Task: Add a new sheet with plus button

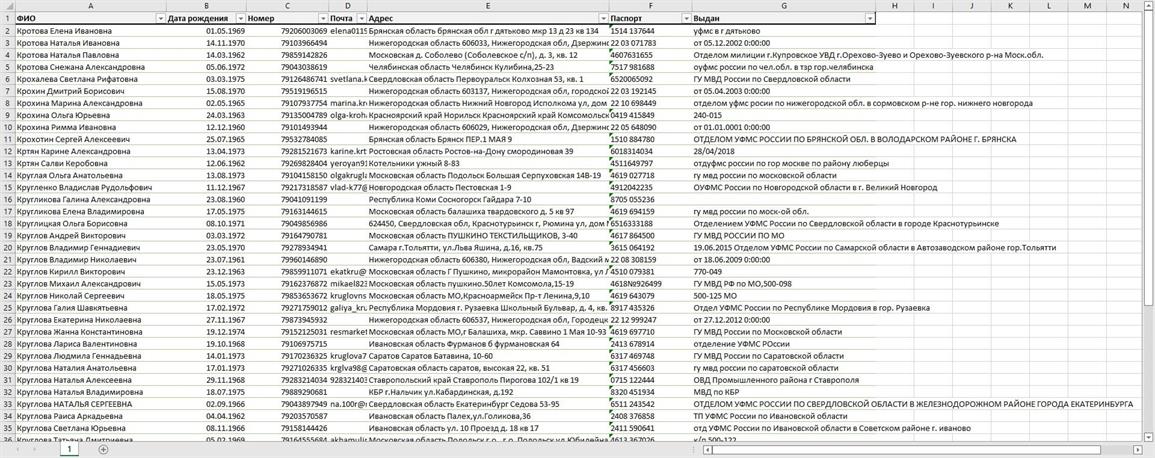Action: [x=103, y=448]
